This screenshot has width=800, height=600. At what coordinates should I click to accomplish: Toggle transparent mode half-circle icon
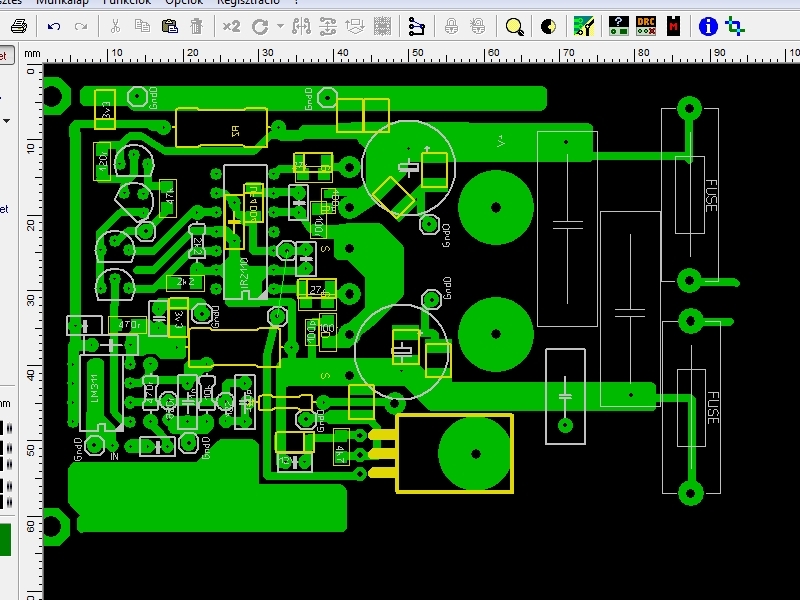[x=548, y=26]
